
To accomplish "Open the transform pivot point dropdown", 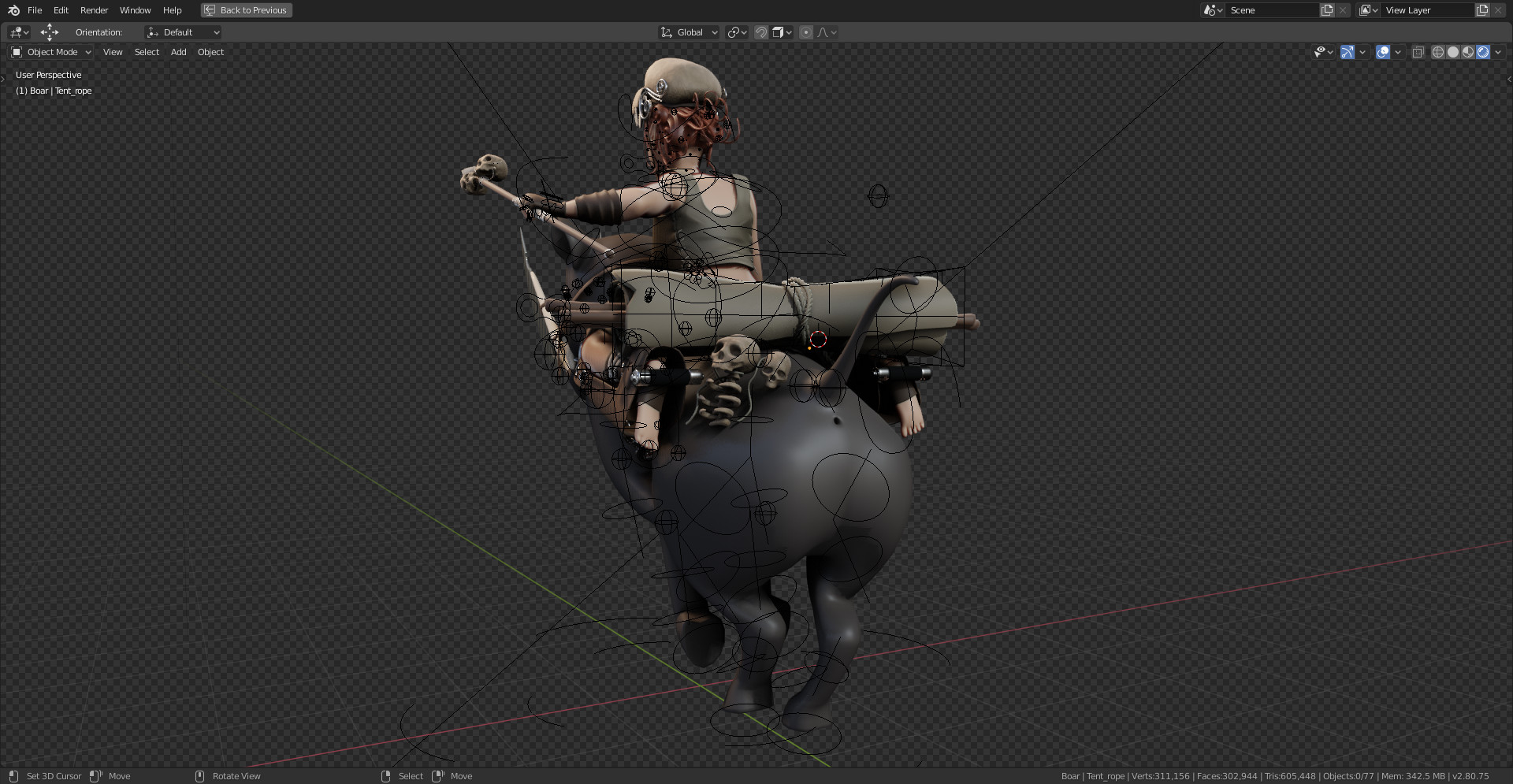I will pyautogui.click(x=737, y=32).
